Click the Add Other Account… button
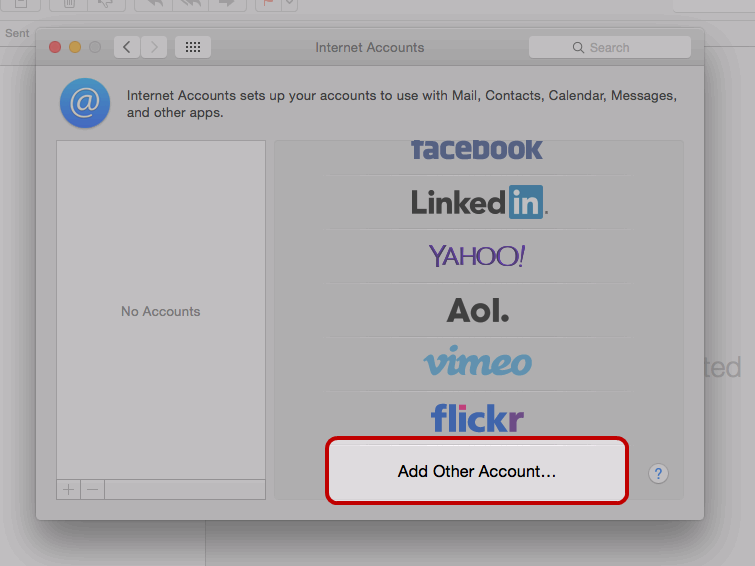Image resolution: width=755 pixels, height=566 pixels. (477, 471)
